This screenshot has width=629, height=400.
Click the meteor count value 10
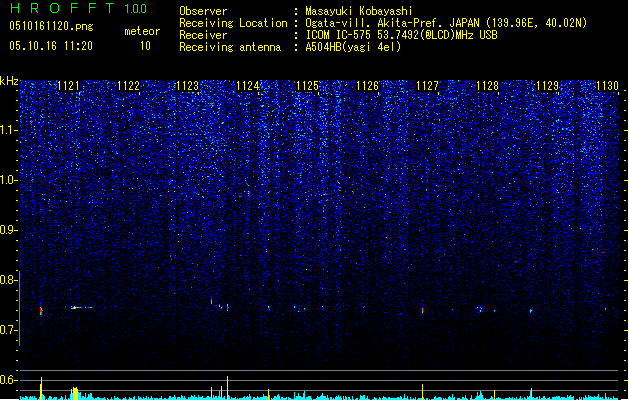145,46
